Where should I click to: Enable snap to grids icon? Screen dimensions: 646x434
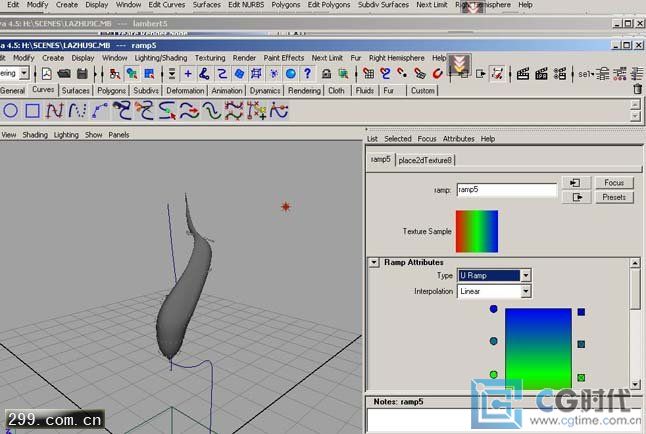368,74
